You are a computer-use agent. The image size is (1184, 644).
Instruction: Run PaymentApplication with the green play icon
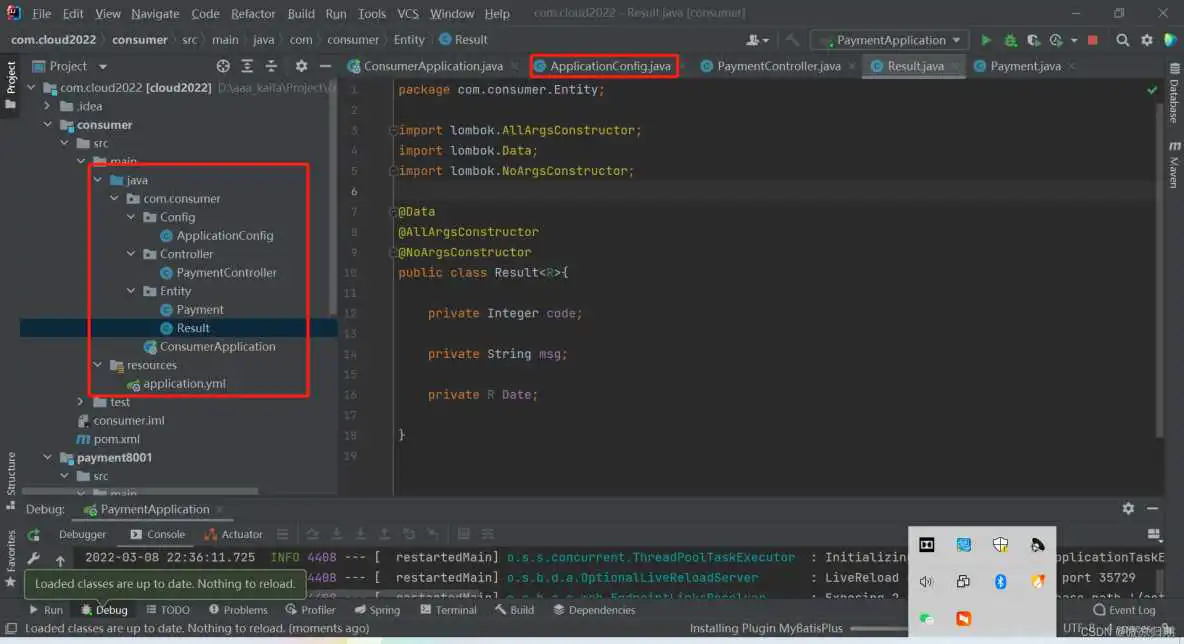tap(986, 40)
